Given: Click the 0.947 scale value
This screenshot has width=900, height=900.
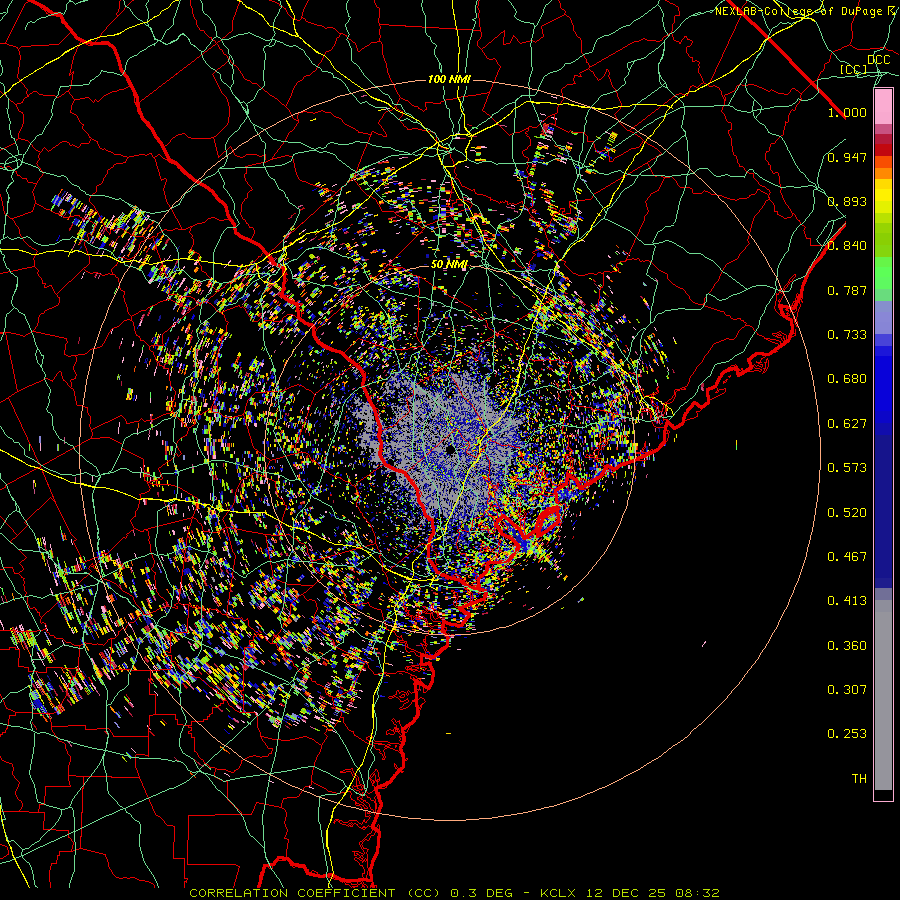Looking at the screenshot, I should (x=847, y=157).
